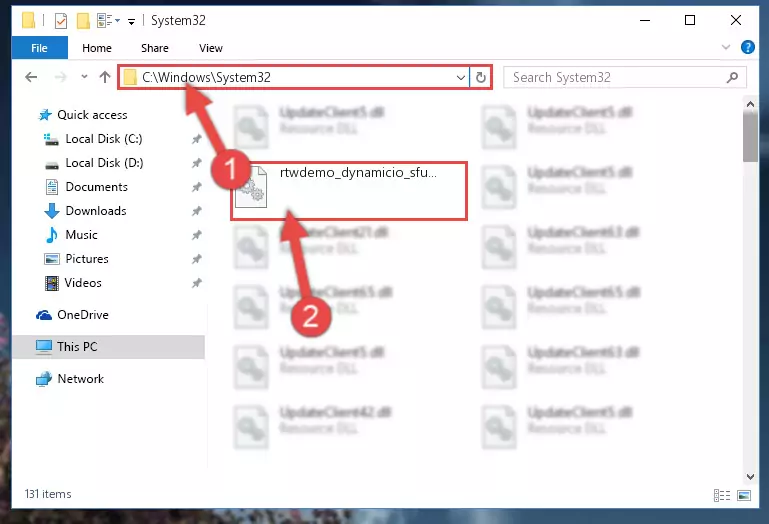The width and height of the screenshot is (769, 524).
Task: Click the Back navigation arrow
Action: coord(31,77)
